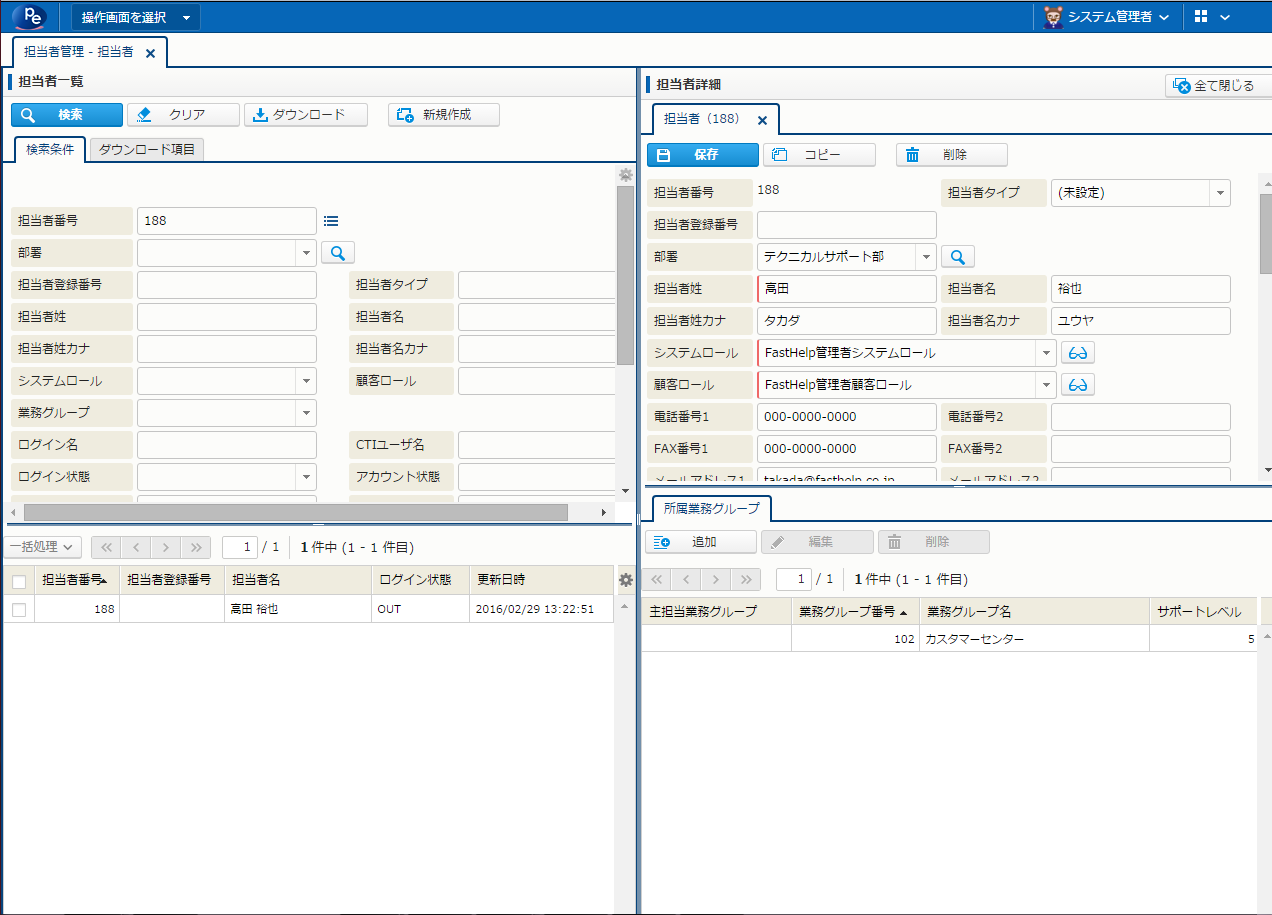Open the 一括処理 dropdown
Screen dimensions: 1272x915
point(43,547)
